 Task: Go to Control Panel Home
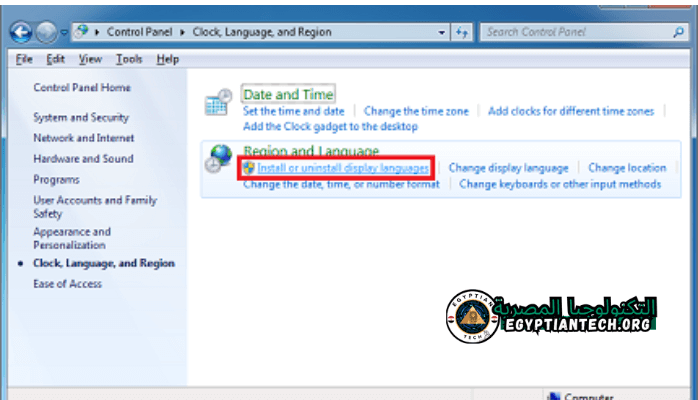[x=82, y=88]
